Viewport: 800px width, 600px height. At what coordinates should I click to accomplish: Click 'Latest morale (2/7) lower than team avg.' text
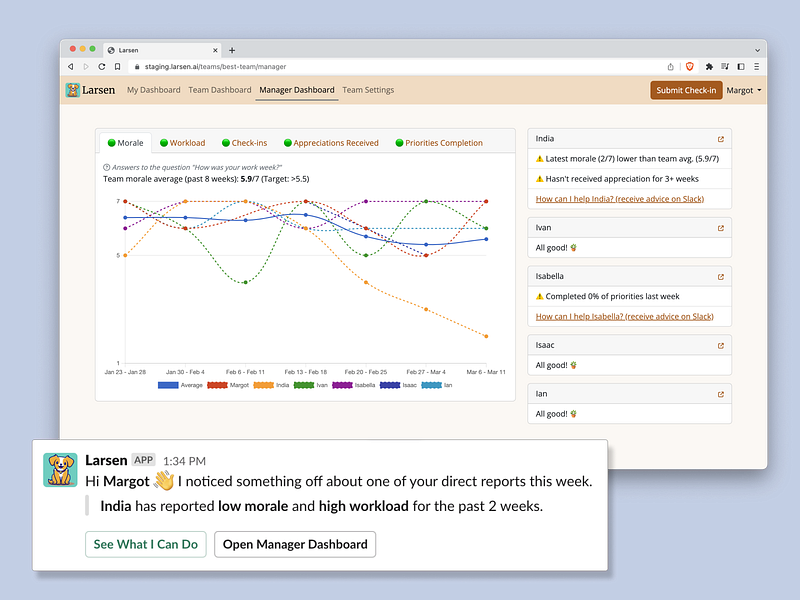632,159
